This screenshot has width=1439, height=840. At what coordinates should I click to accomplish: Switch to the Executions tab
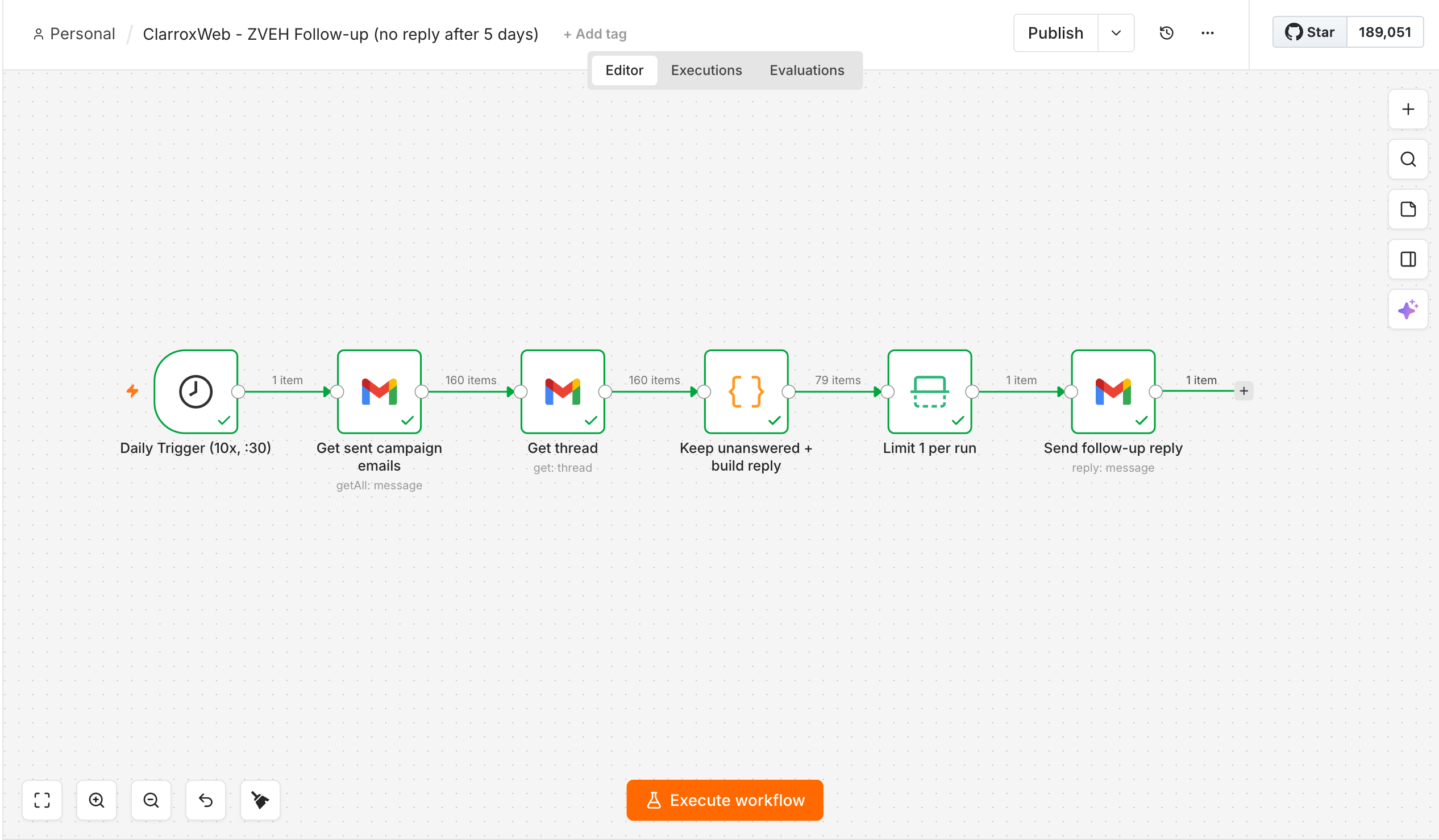tap(706, 70)
